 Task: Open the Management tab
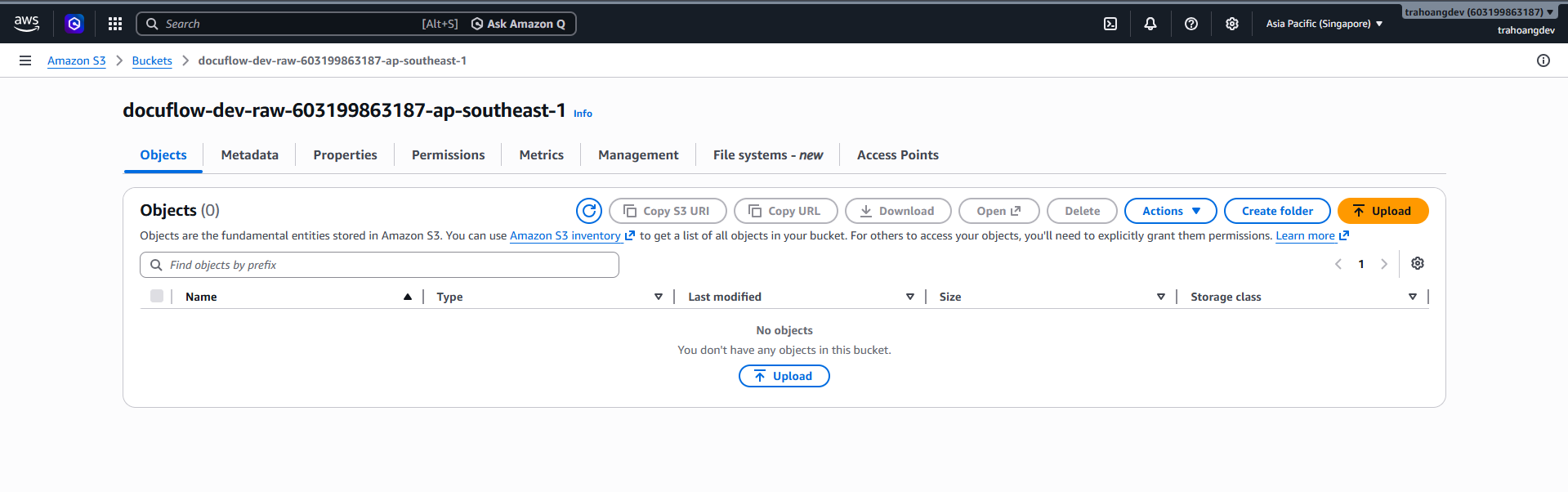tap(638, 154)
